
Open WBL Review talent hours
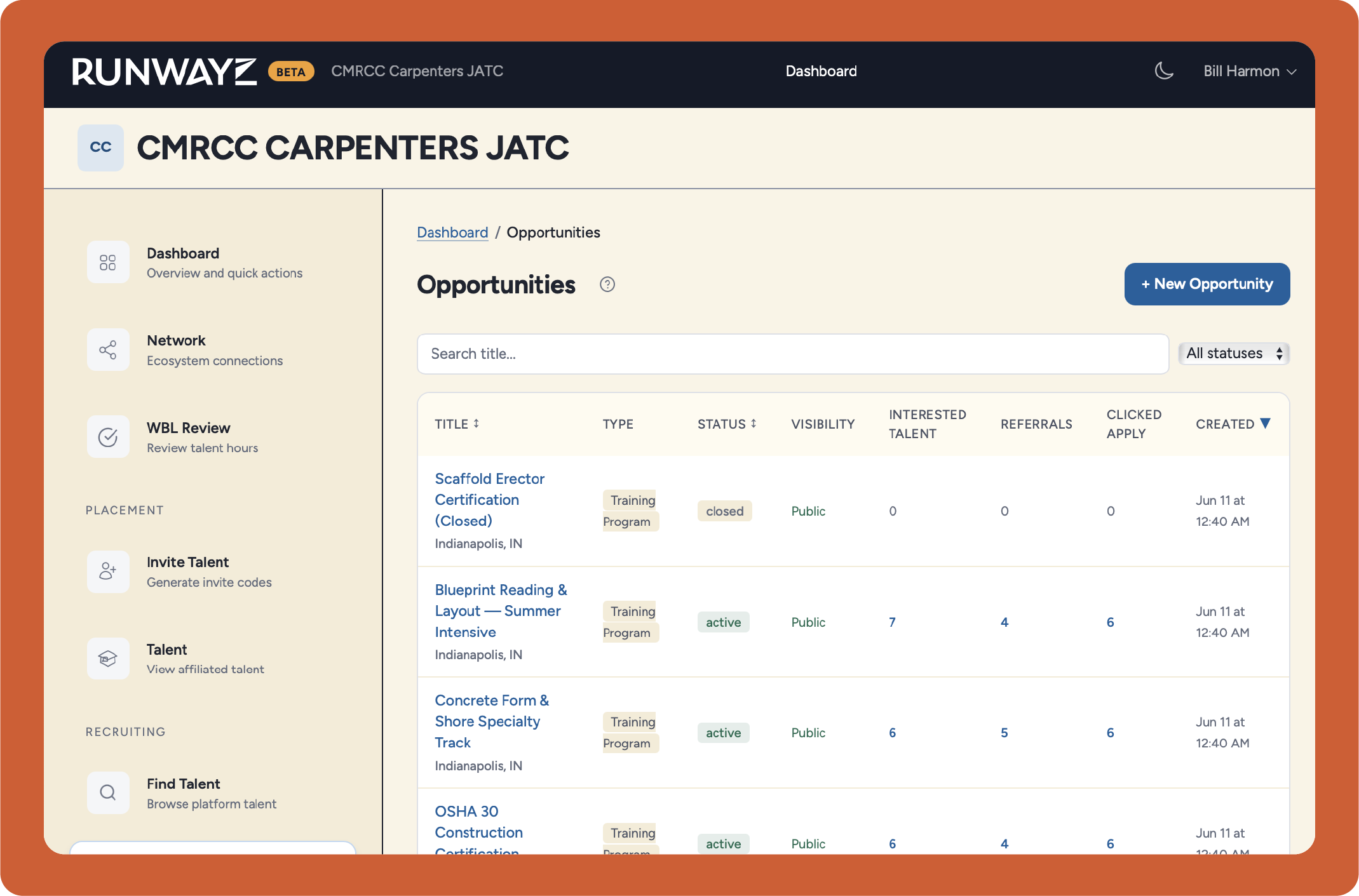[212, 437]
